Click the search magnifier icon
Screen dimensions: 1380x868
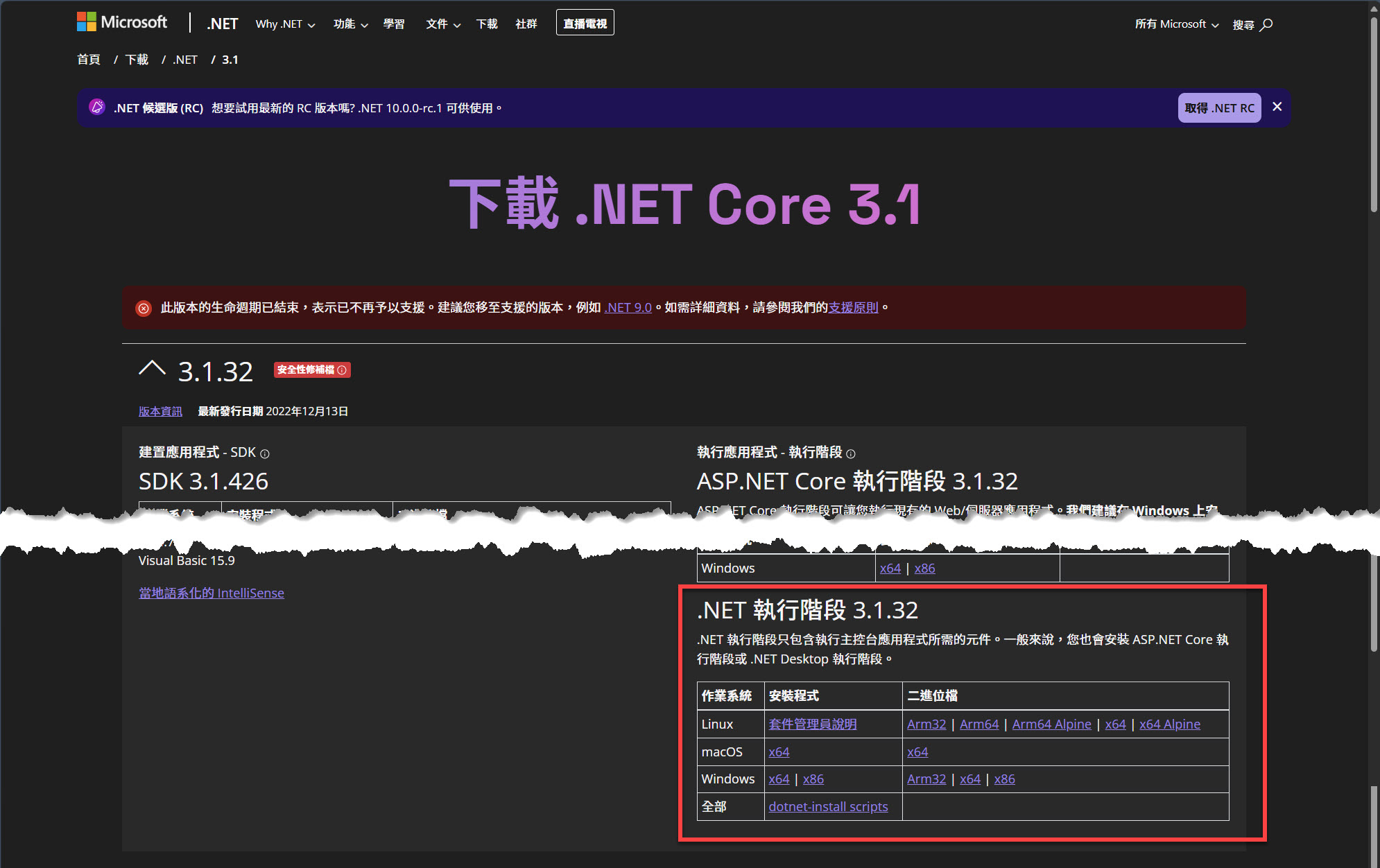click(1266, 24)
